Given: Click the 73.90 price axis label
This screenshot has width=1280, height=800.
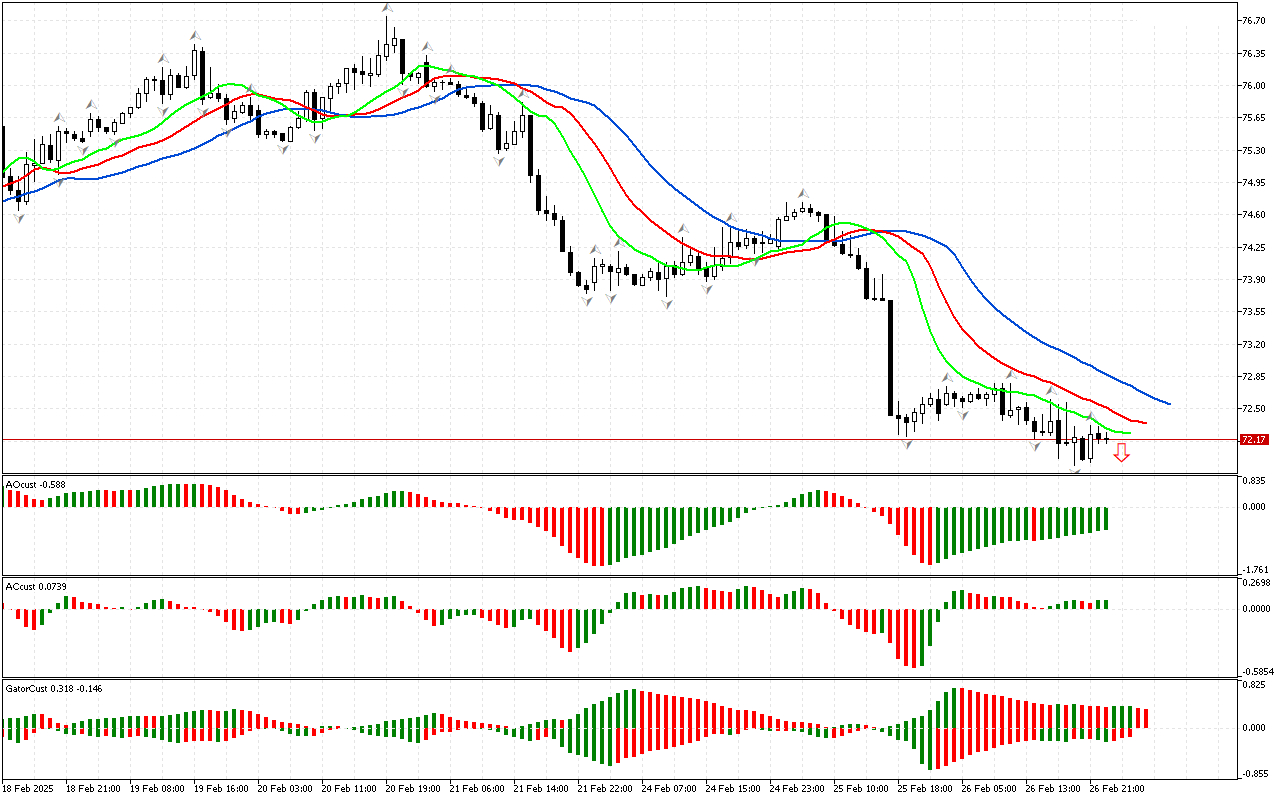Looking at the screenshot, I should (x=1254, y=280).
